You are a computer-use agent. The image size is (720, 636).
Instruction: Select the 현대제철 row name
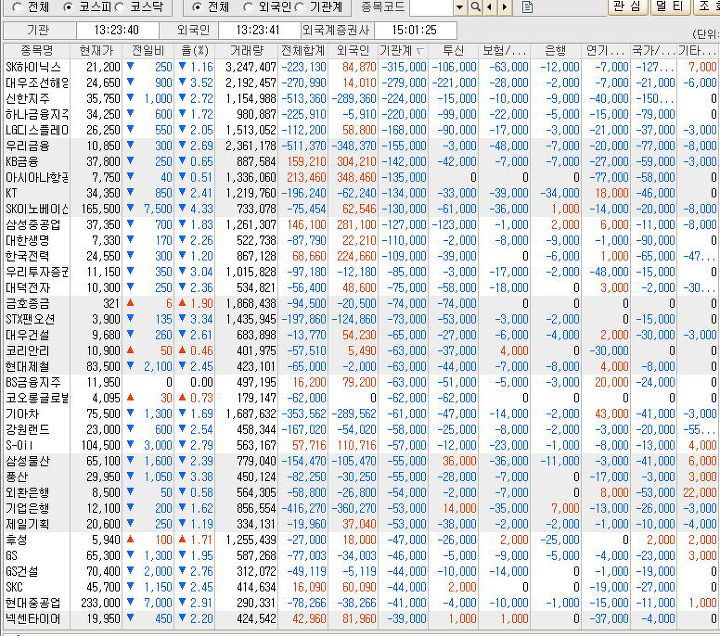[27, 367]
